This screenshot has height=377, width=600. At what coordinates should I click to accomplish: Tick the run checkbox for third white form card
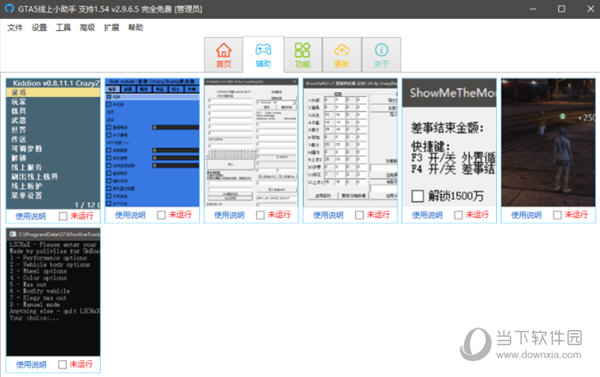point(260,215)
